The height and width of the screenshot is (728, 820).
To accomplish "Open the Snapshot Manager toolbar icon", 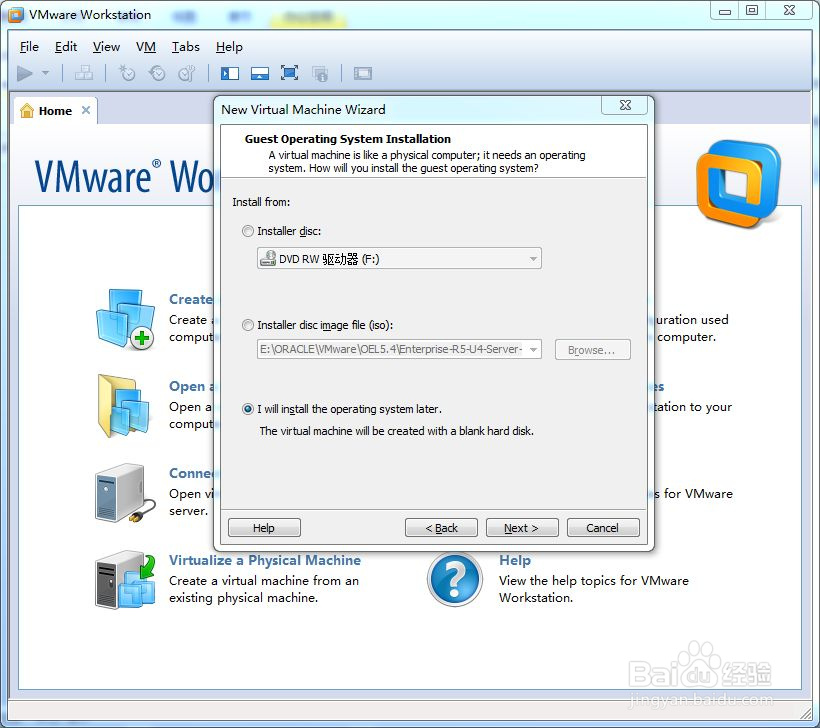I will [x=187, y=73].
